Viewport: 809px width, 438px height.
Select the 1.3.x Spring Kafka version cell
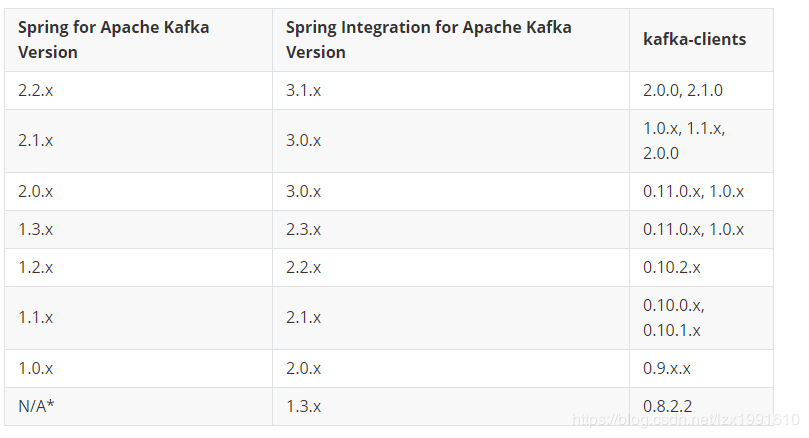click(x=36, y=229)
